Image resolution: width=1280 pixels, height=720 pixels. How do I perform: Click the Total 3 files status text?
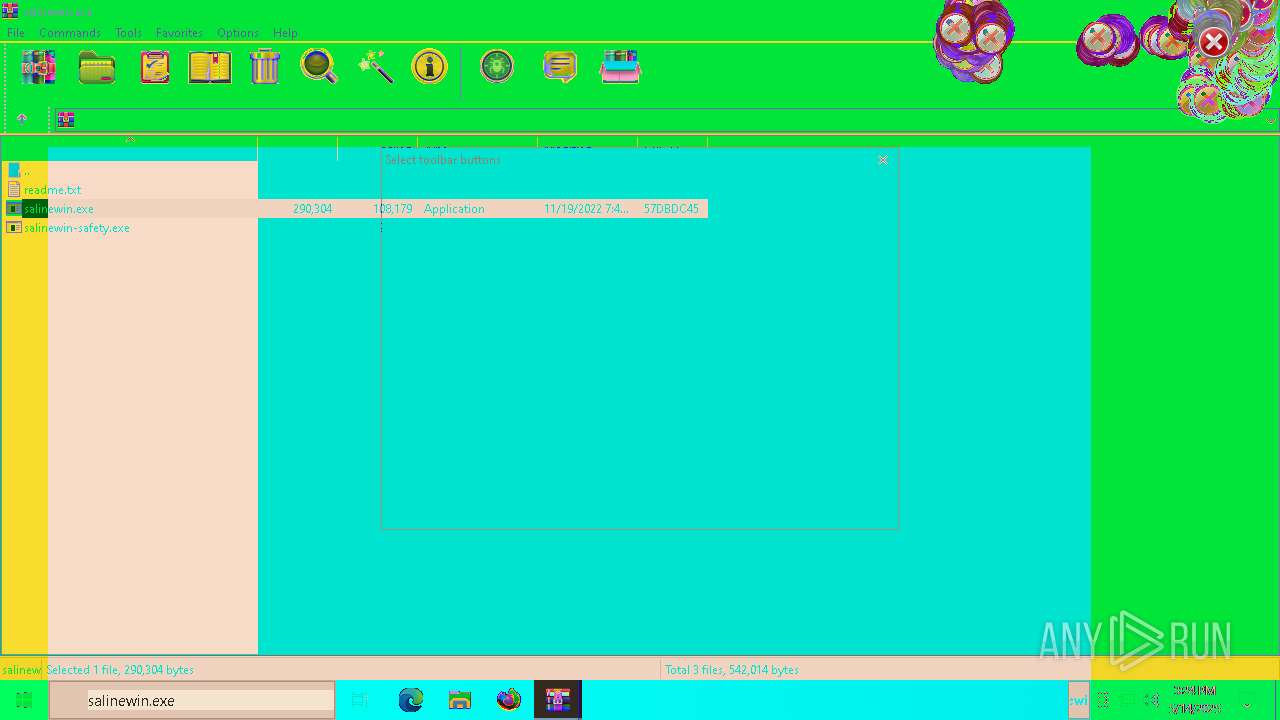click(732, 670)
